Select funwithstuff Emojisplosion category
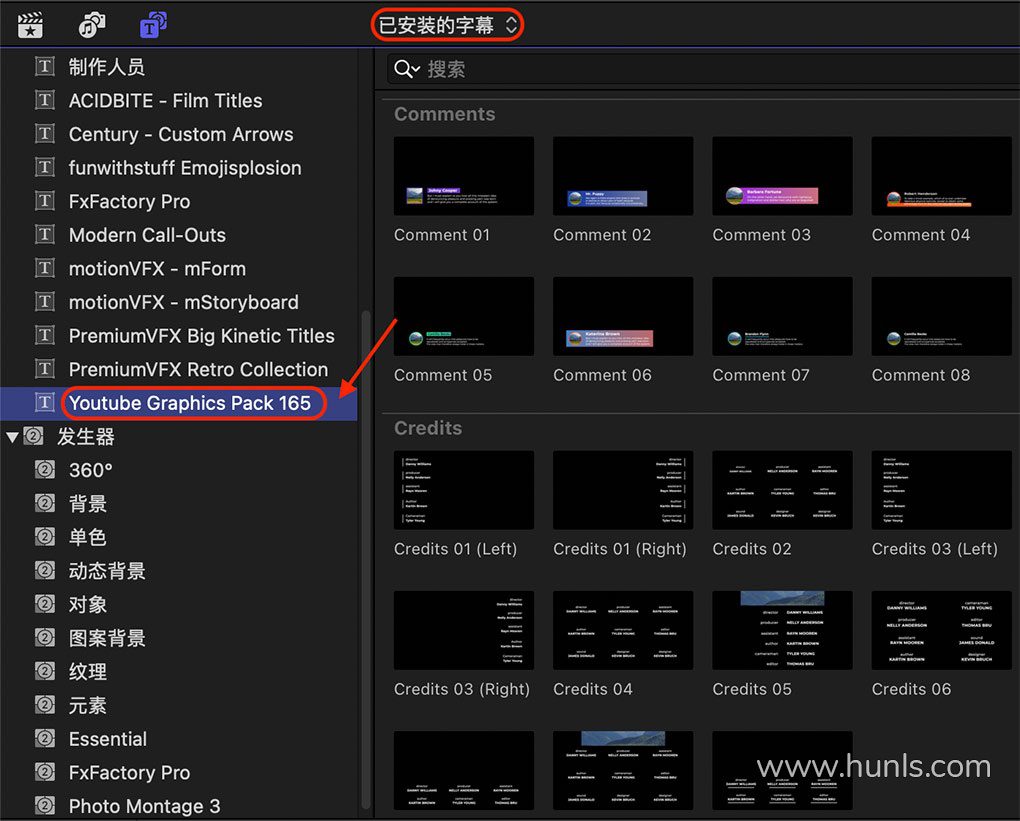 click(x=185, y=168)
